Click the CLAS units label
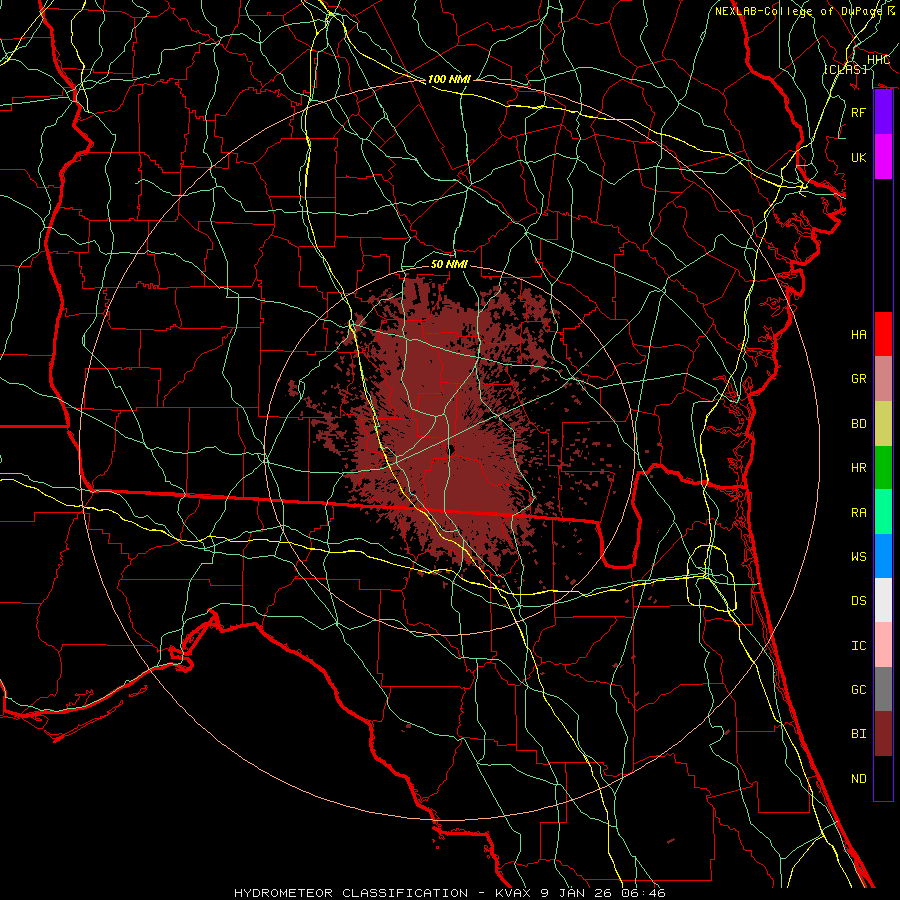Image resolution: width=900 pixels, height=900 pixels. pyautogui.click(x=845, y=69)
